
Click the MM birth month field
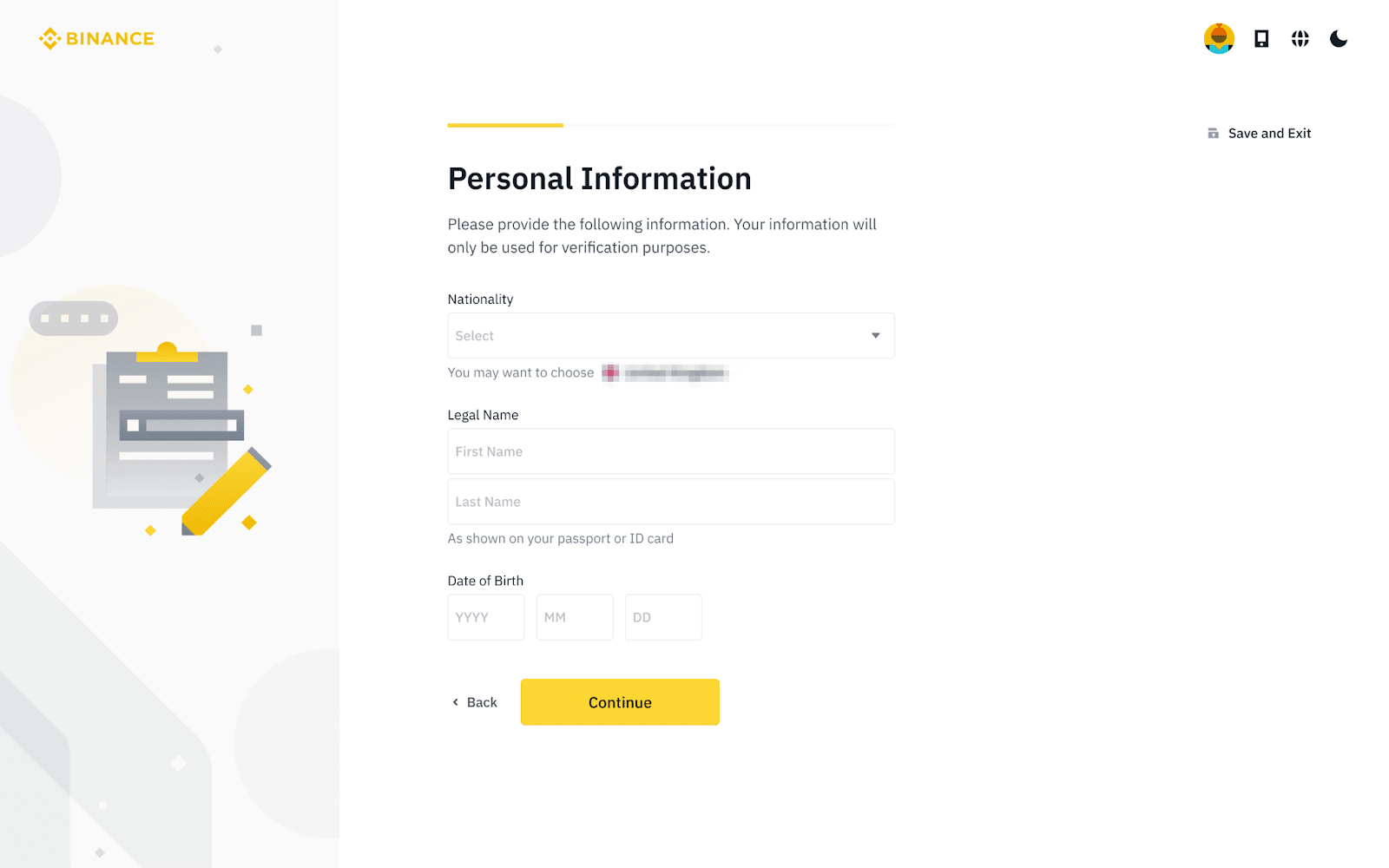click(x=574, y=617)
